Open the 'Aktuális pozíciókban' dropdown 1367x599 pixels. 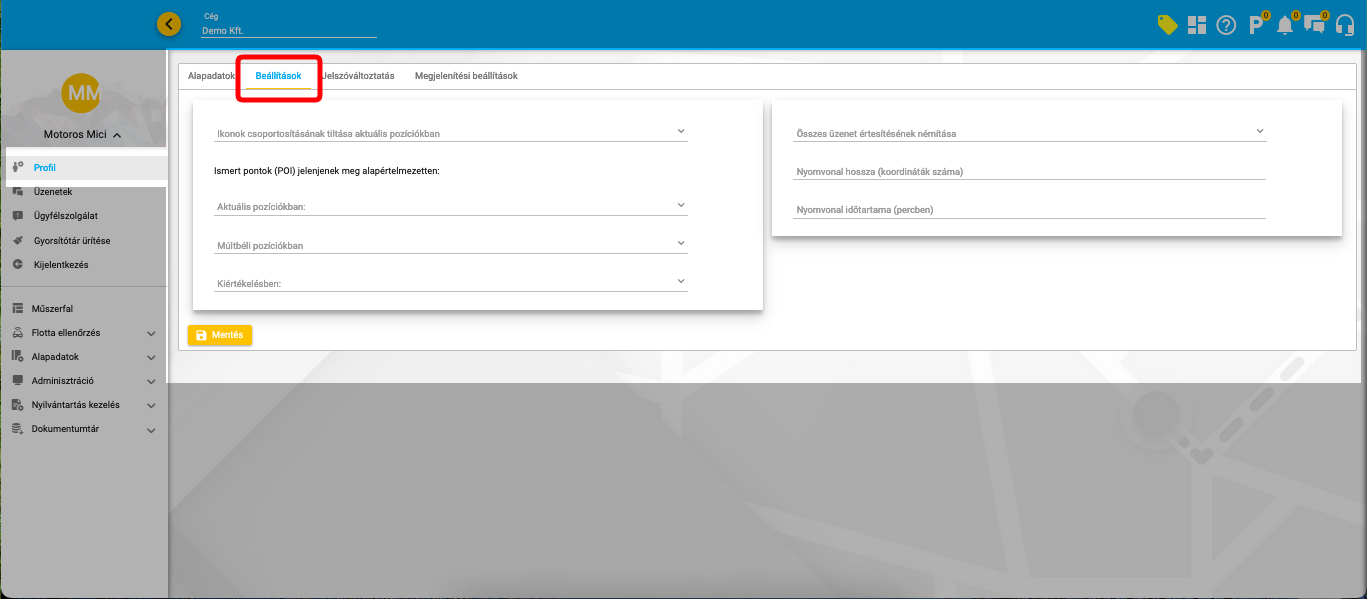point(450,206)
